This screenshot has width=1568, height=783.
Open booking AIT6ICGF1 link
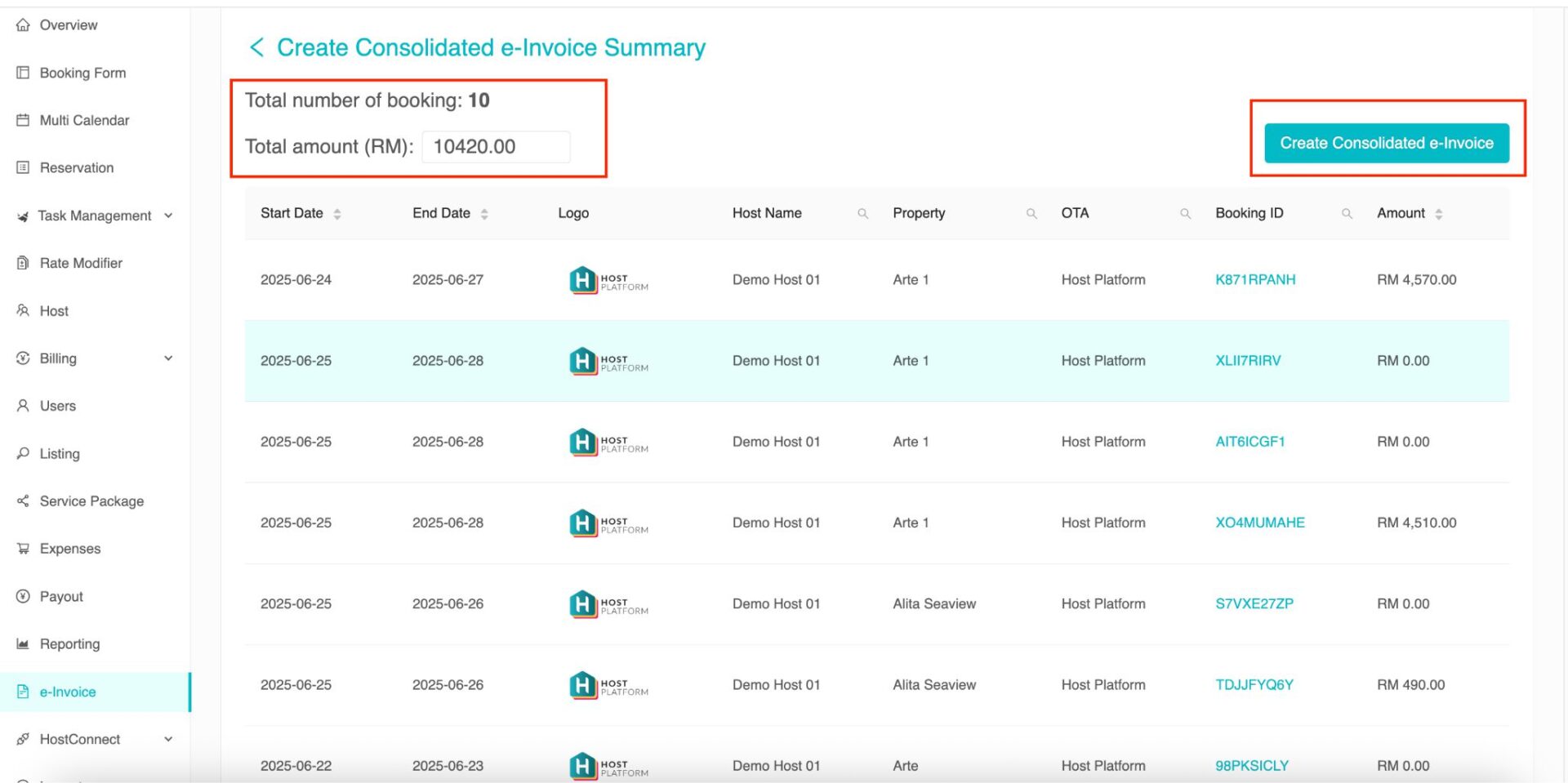pyautogui.click(x=1249, y=442)
